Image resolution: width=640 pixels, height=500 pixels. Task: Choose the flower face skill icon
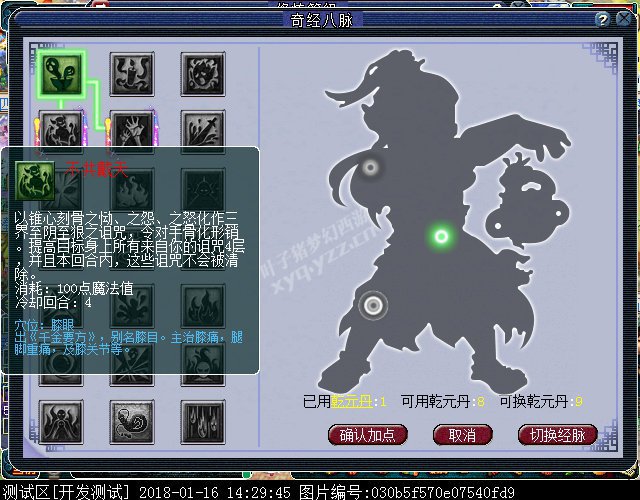[x=203, y=74]
